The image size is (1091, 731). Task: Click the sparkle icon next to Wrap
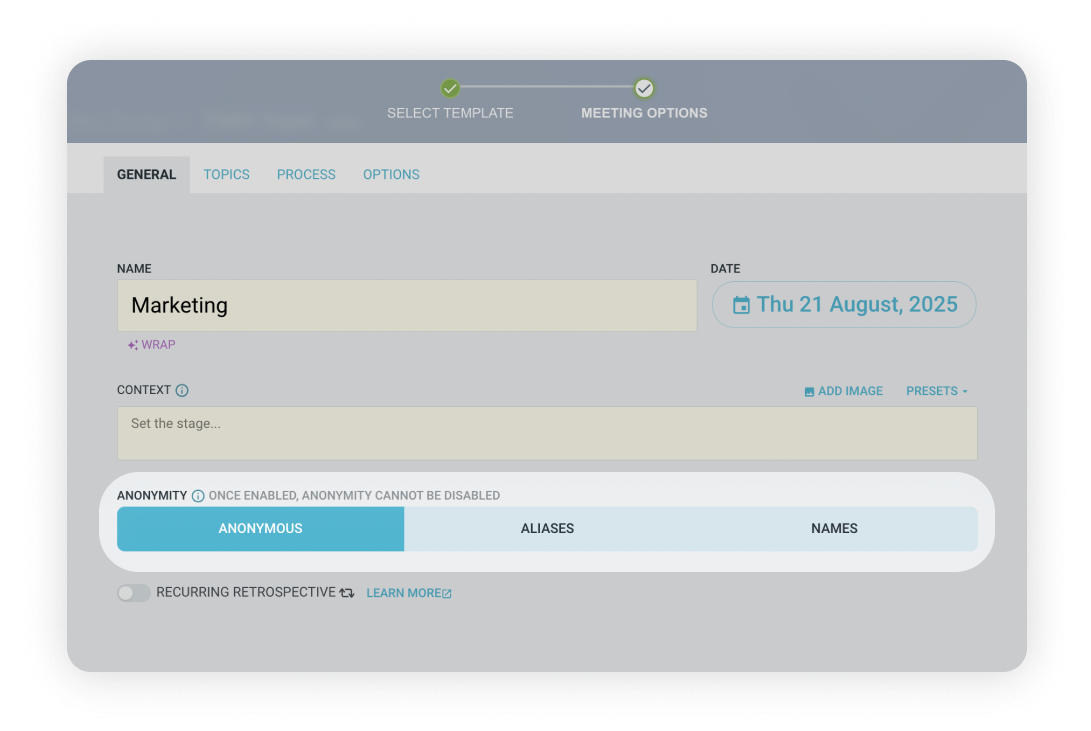click(132, 345)
